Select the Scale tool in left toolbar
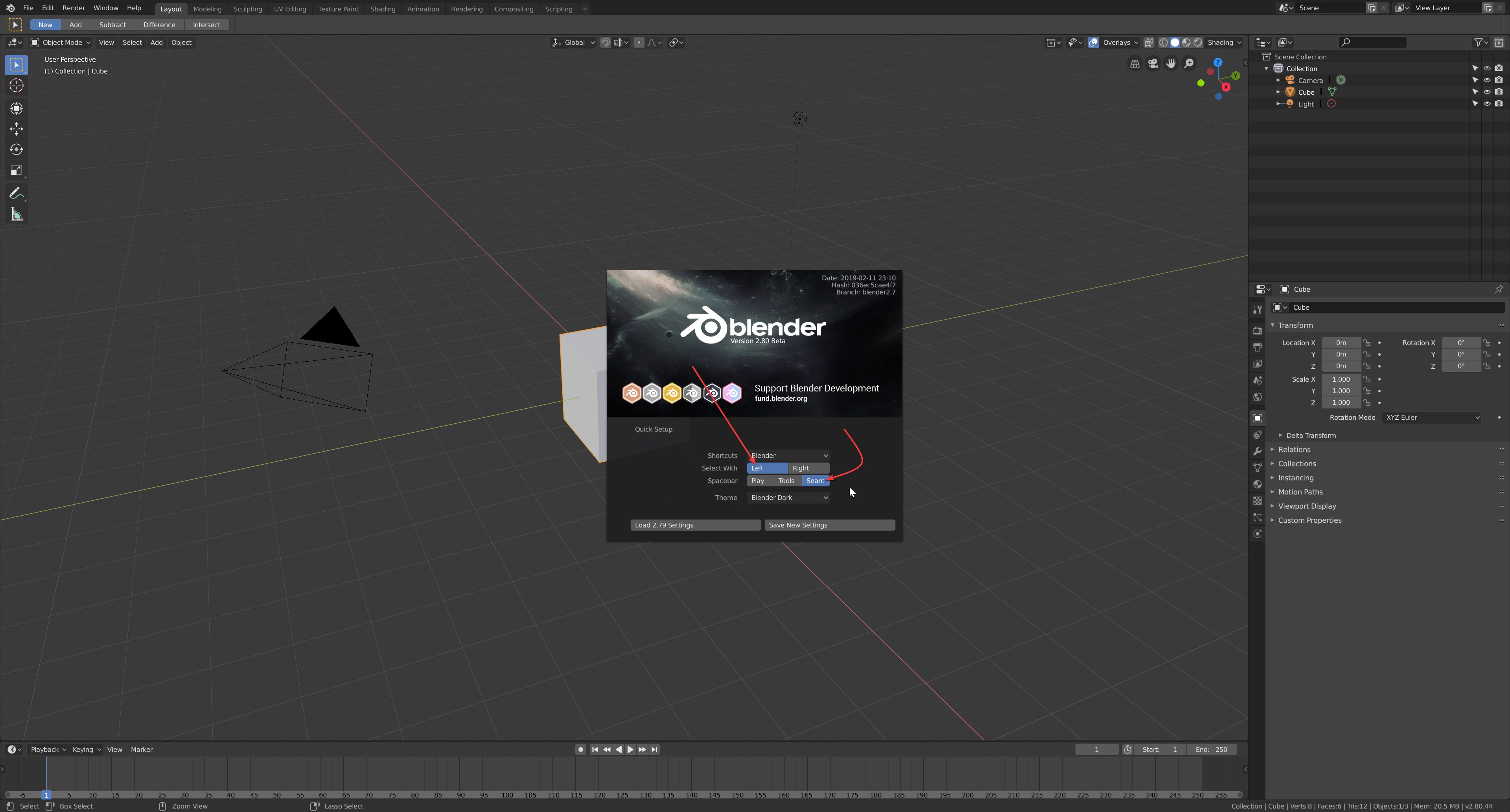Viewport: 1510px width, 812px height. 17,171
